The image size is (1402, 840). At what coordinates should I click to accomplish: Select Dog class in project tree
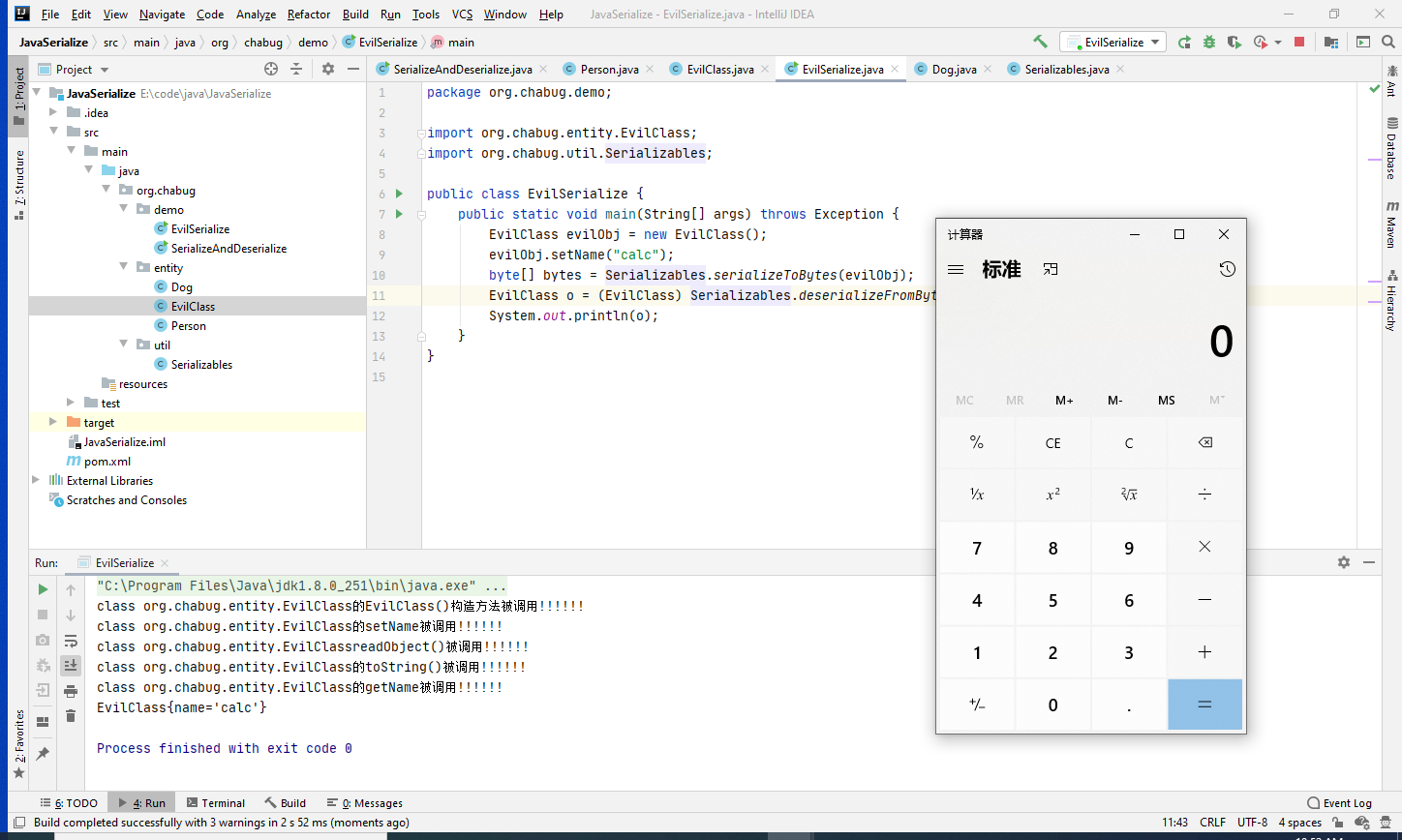(182, 287)
